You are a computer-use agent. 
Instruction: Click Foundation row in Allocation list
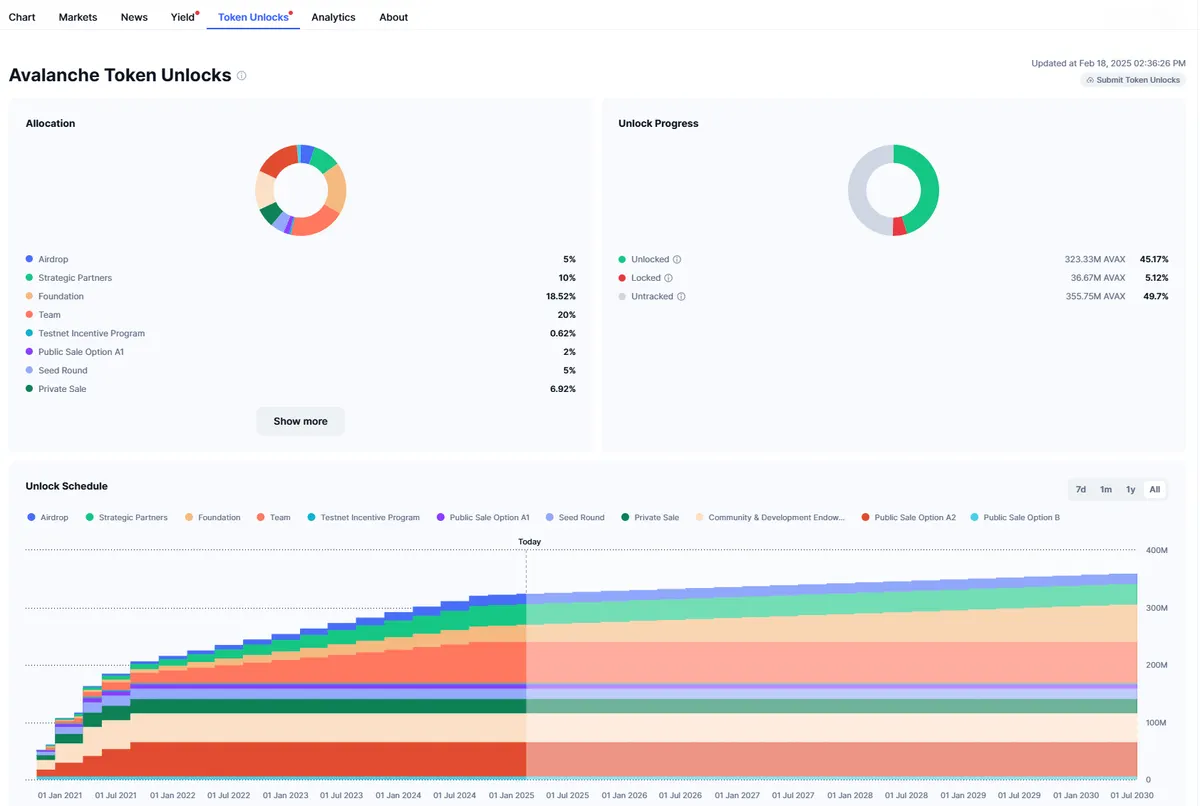tap(300, 296)
